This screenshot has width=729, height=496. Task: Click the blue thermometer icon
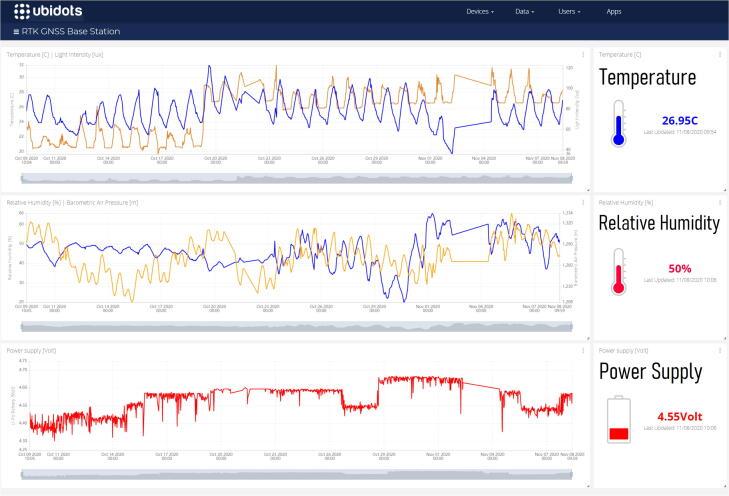click(618, 124)
